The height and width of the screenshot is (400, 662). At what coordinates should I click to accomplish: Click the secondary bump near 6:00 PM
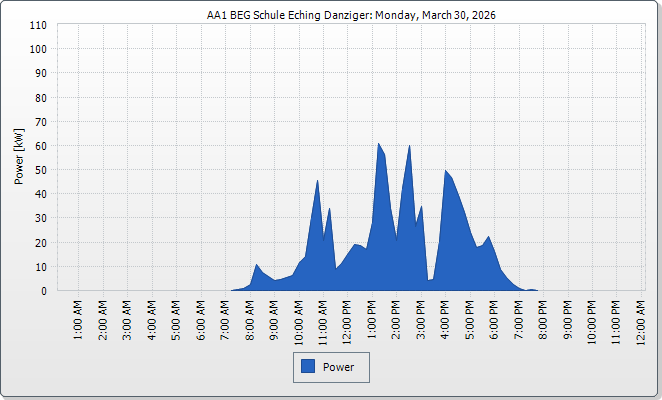click(x=489, y=239)
